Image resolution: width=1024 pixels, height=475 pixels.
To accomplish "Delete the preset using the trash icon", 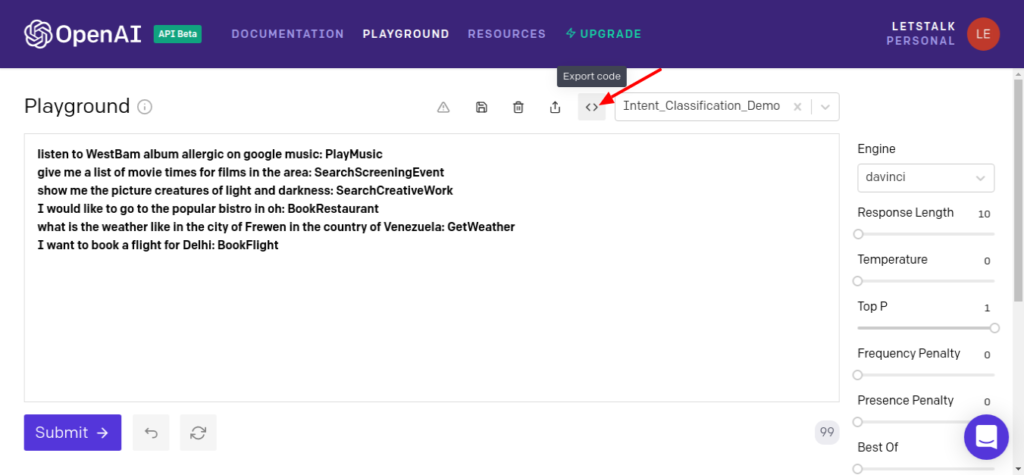I will (518, 107).
